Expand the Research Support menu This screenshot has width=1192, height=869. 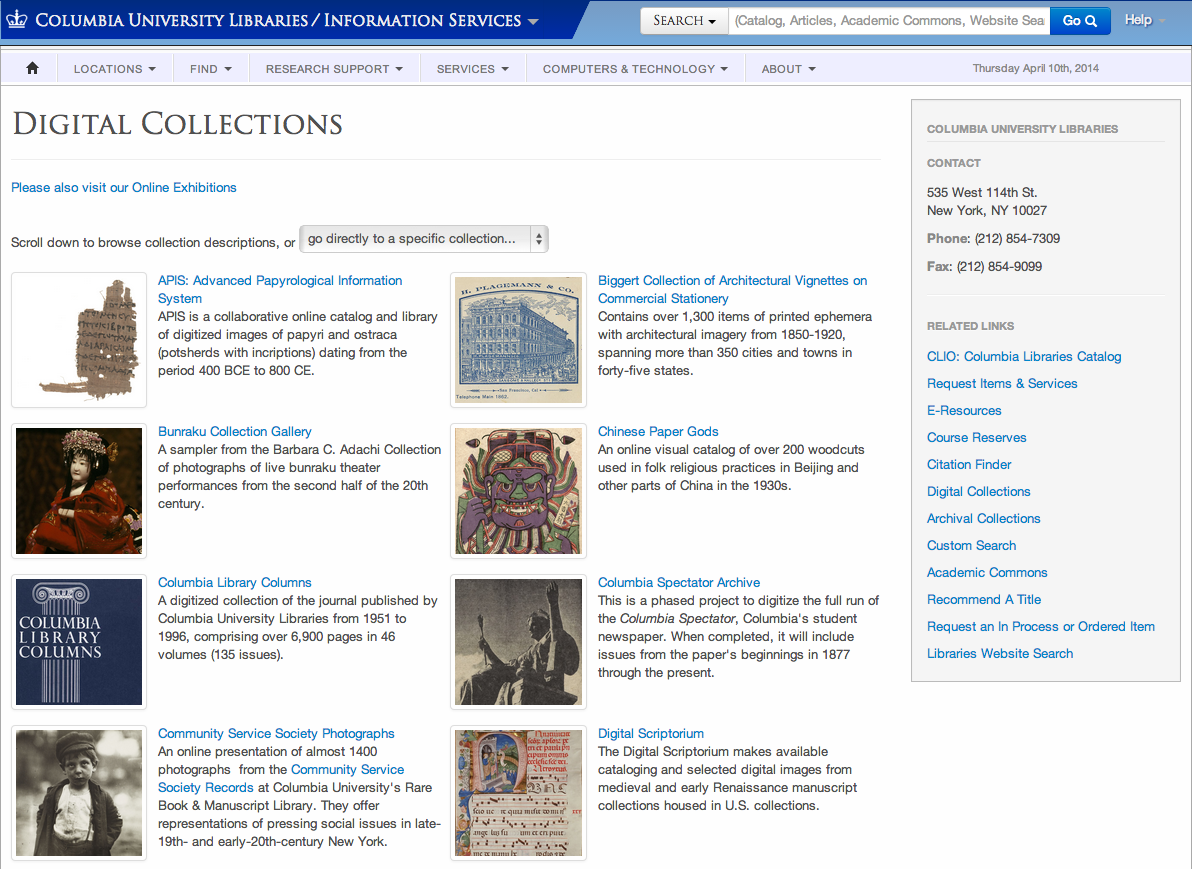point(334,68)
